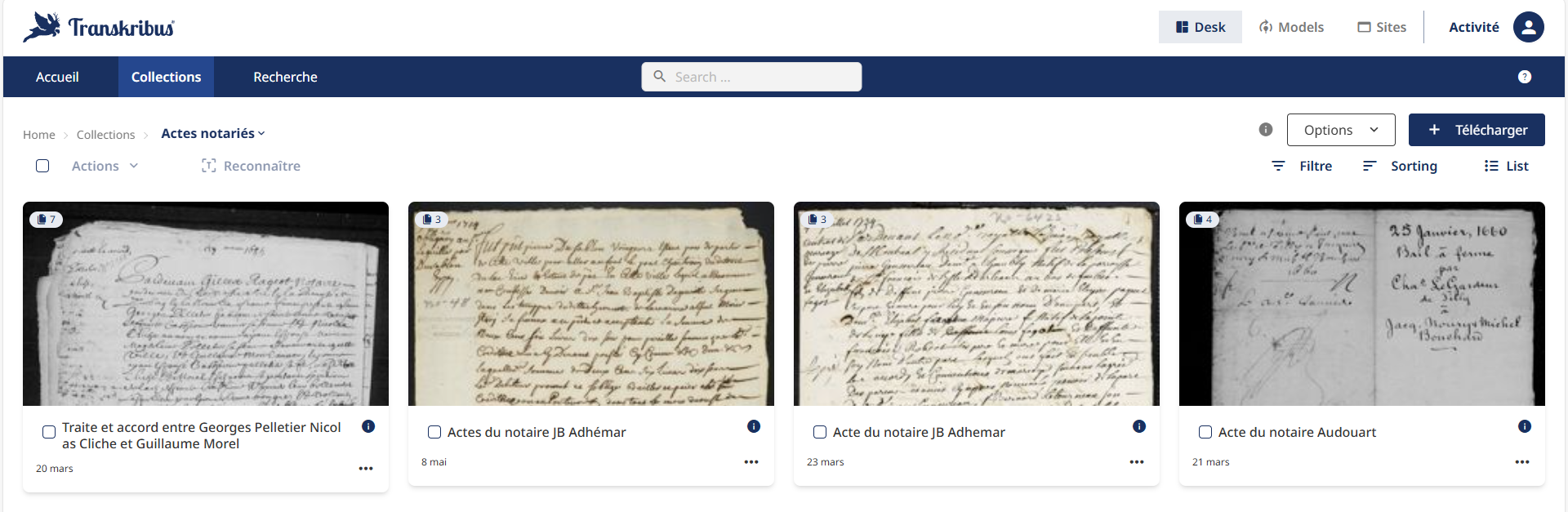
Task: Click the info icon beside Options
Action: click(1266, 129)
